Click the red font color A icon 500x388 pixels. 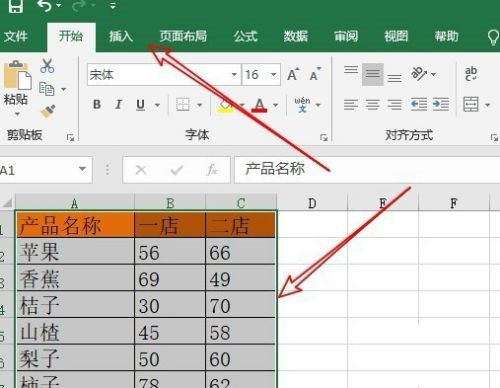point(259,105)
